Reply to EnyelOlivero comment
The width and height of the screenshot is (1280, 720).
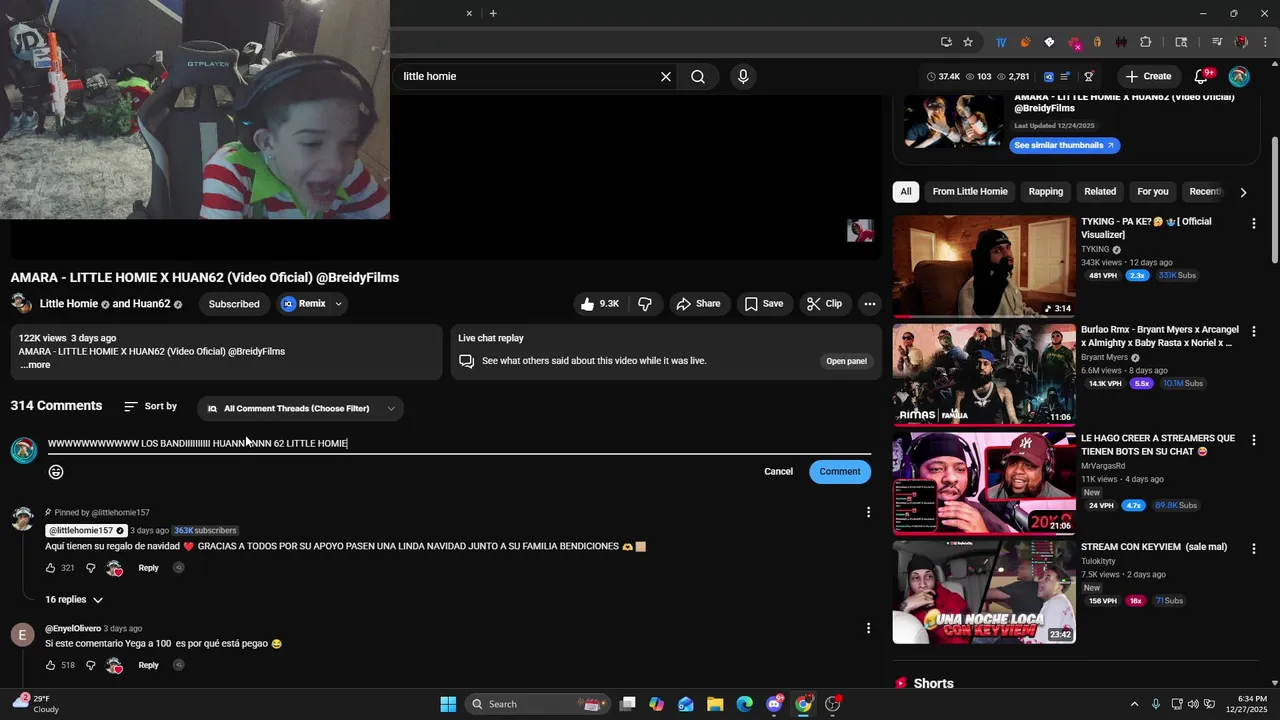[148, 665]
